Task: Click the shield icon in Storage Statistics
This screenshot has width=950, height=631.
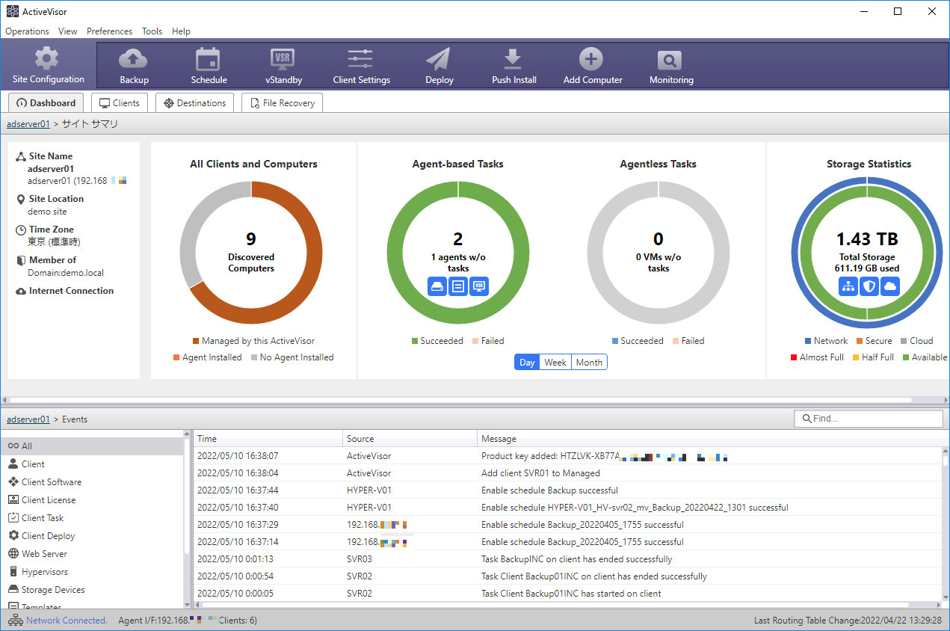Action: coord(869,286)
